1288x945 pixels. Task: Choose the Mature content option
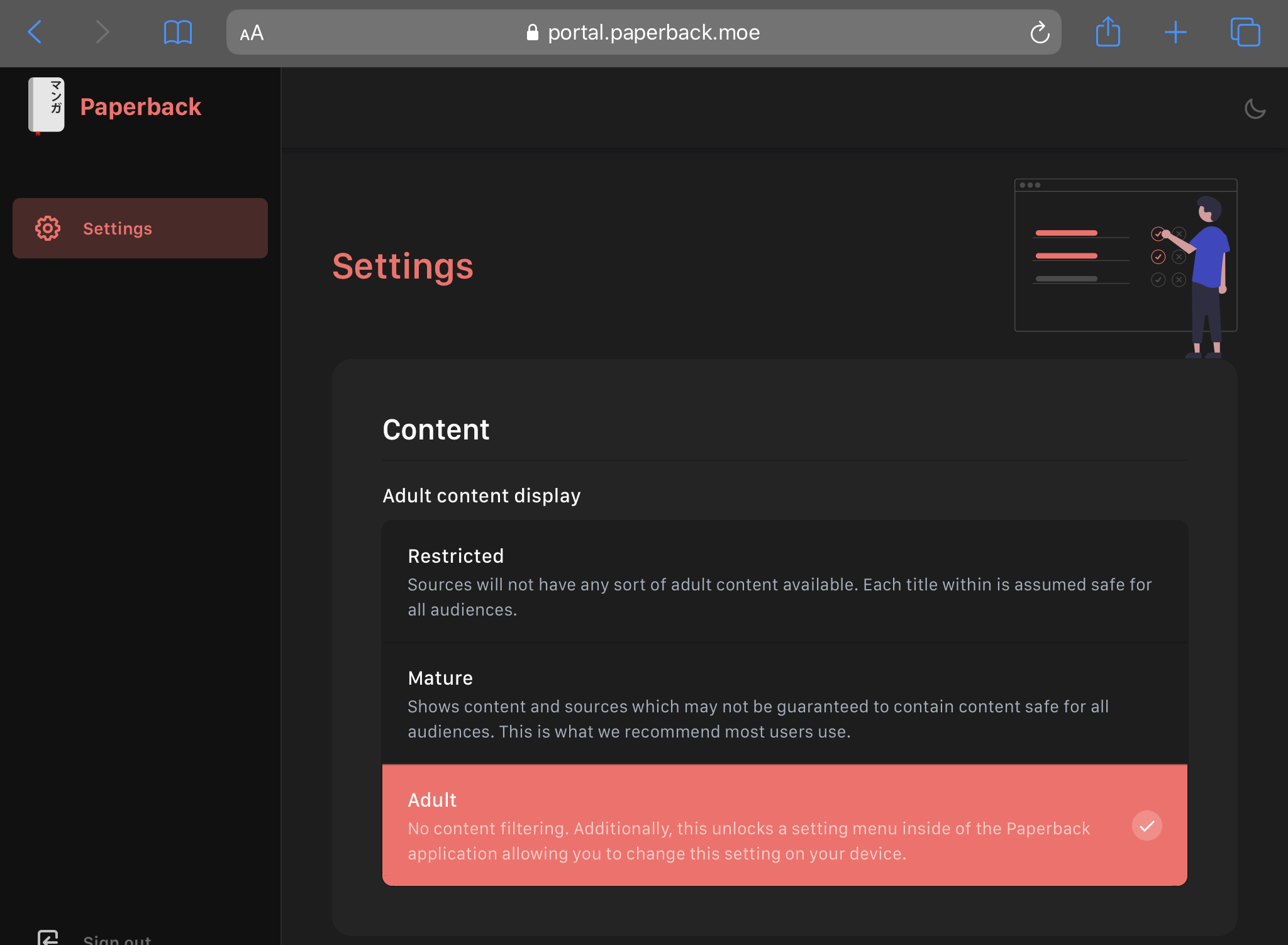785,704
